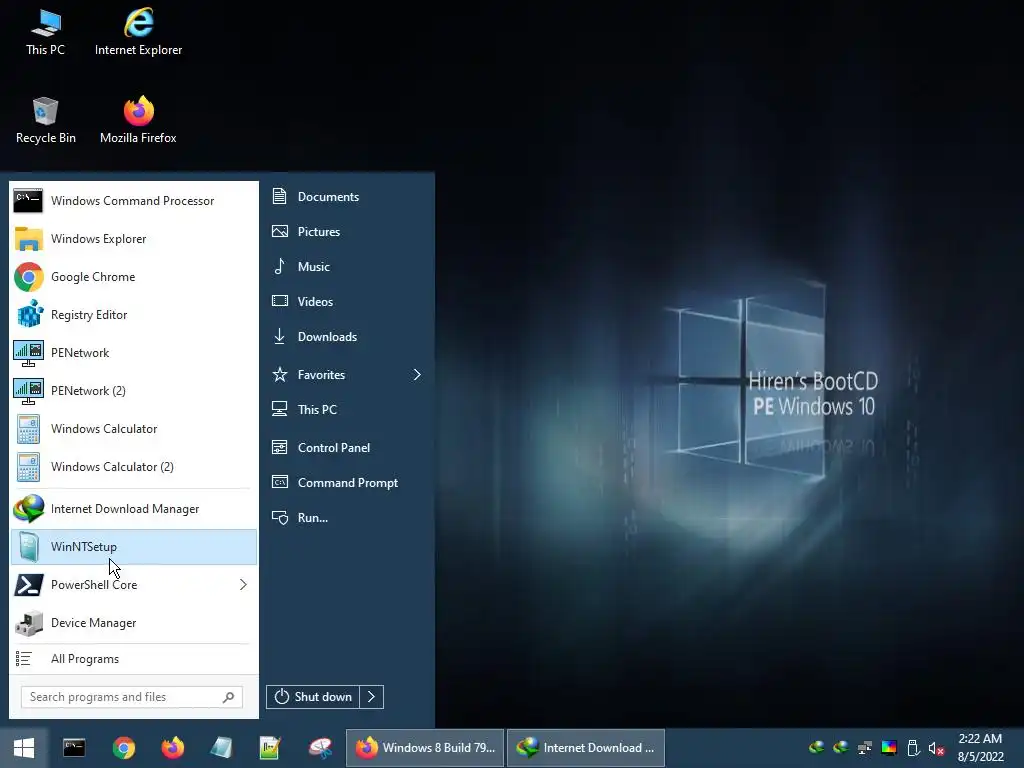Launch the first Windows Calculator entry
Screen dimensions: 1024x768
pyautogui.click(x=133, y=428)
